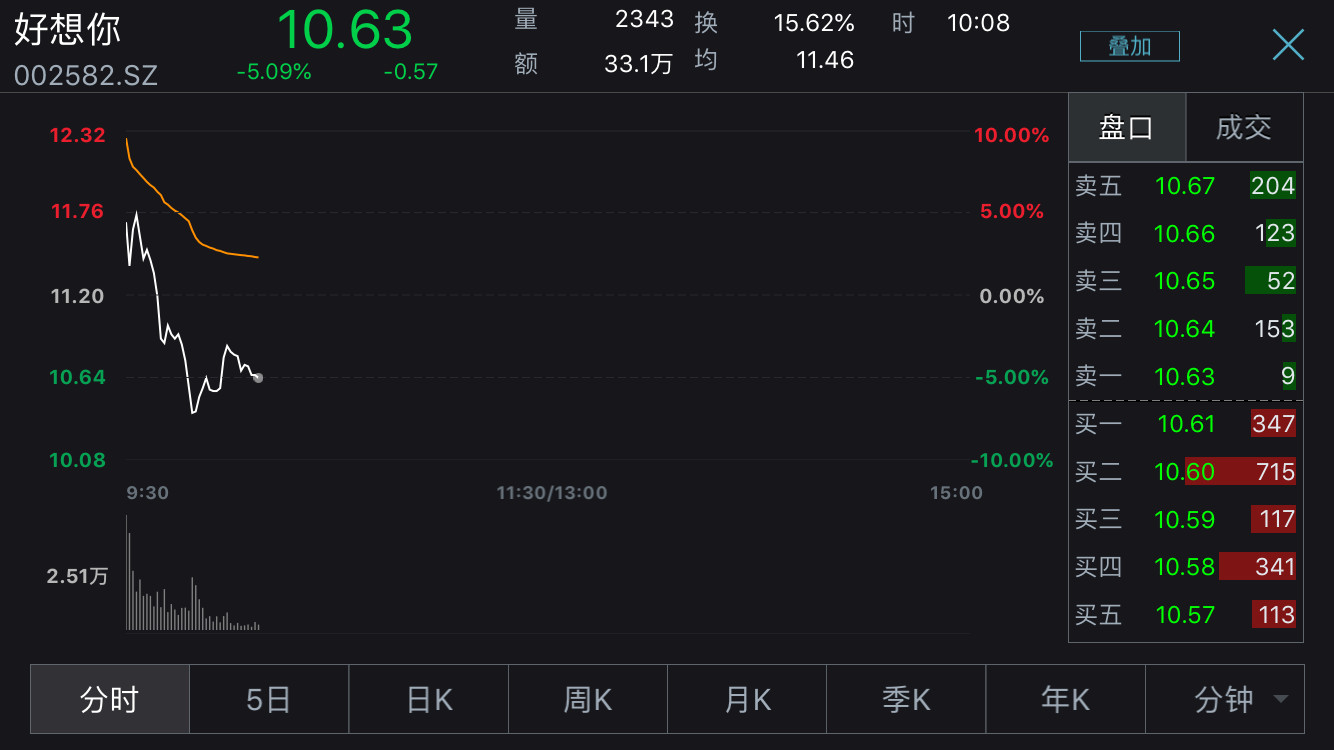Open the 年K (yearly candlestick) chart
Image resolution: width=1334 pixels, height=750 pixels.
pyautogui.click(x=1065, y=699)
